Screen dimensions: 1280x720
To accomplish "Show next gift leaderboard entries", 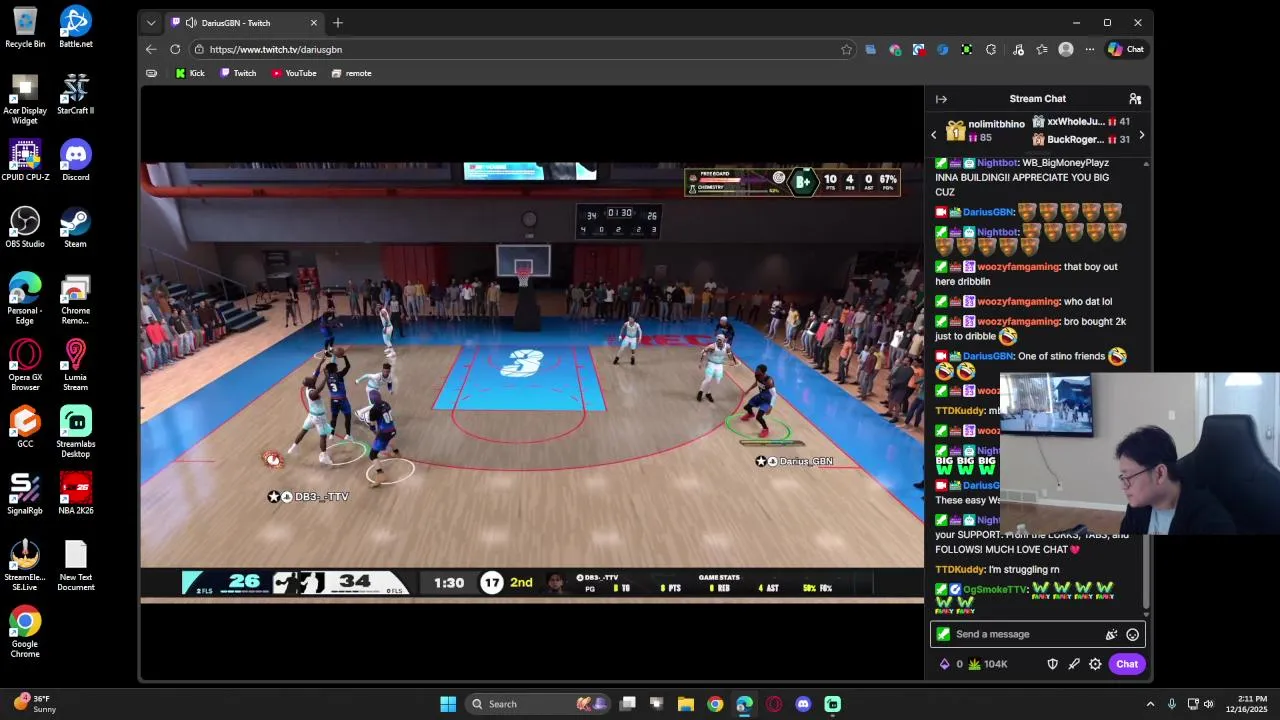I will click(1141, 135).
